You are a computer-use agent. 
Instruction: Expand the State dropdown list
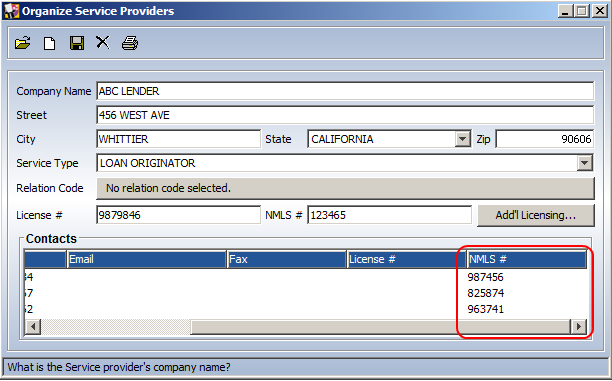(463, 139)
